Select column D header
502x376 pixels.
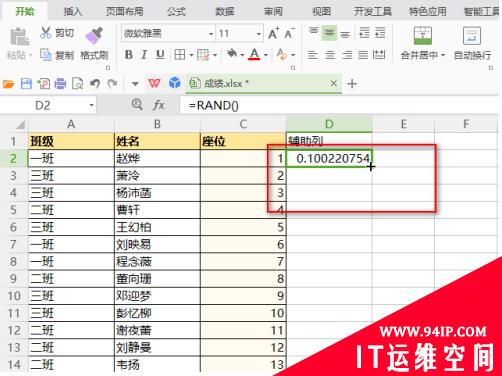329,124
